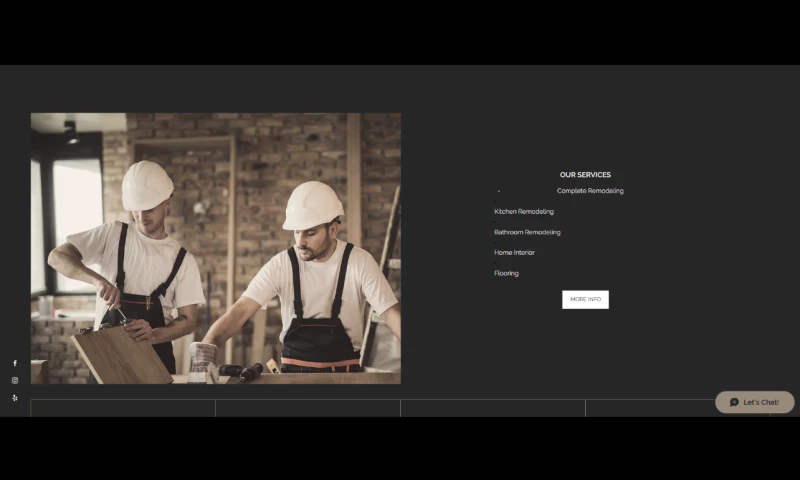
Task: Select the OUR SERVICES heading
Action: point(585,174)
